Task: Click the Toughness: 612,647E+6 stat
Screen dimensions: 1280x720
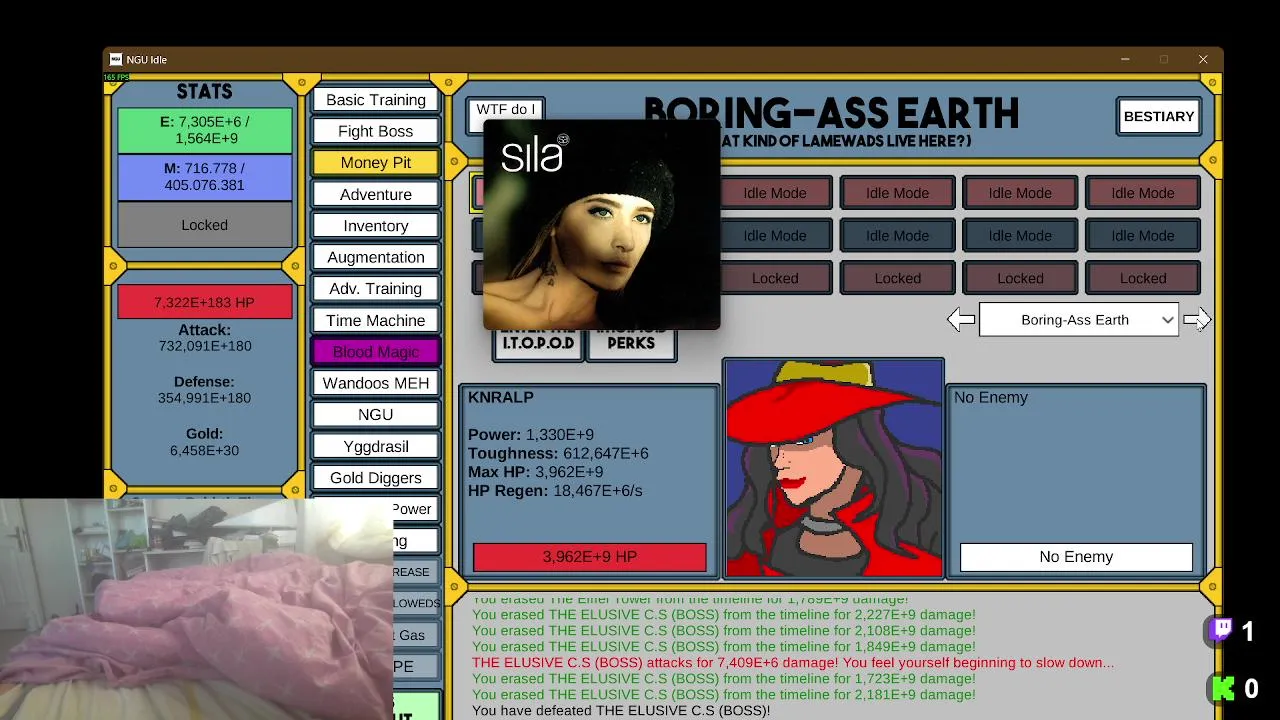Action: (x=558, y=453)
